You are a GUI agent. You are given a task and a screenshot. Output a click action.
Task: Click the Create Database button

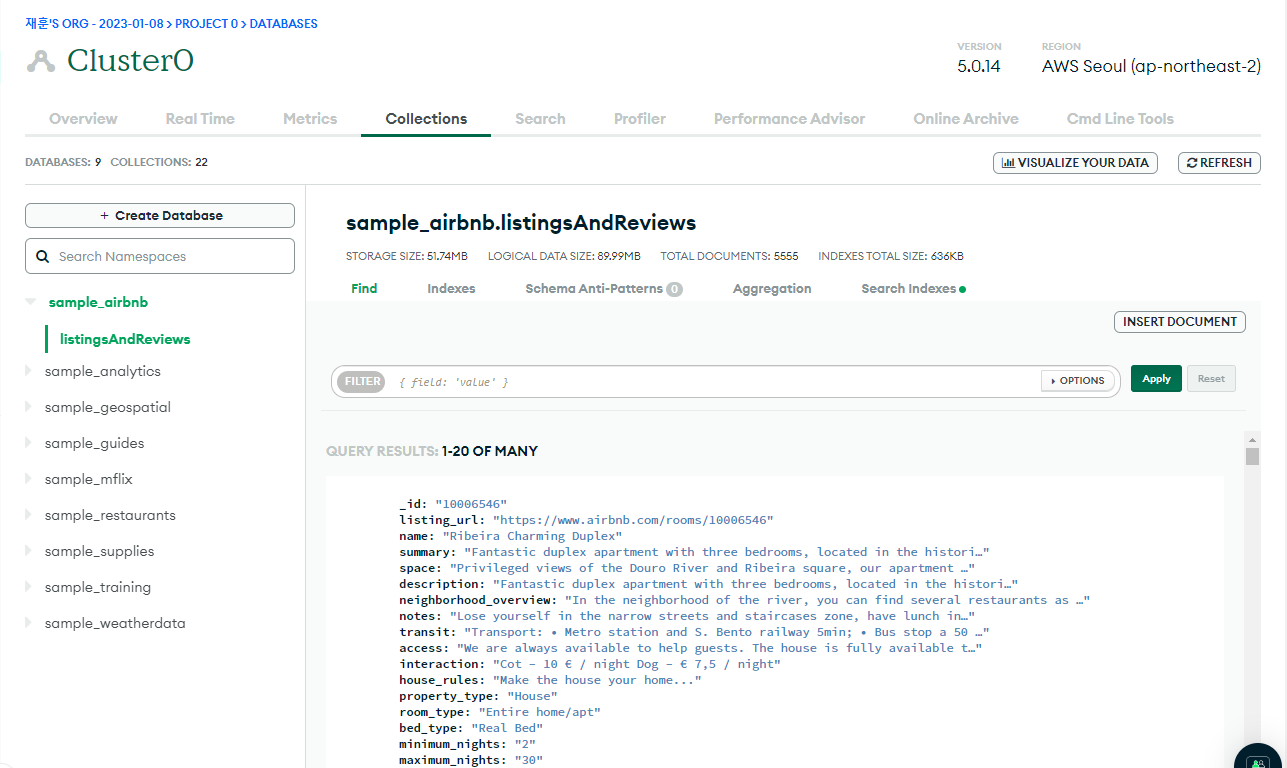click(x=160, y=215)
